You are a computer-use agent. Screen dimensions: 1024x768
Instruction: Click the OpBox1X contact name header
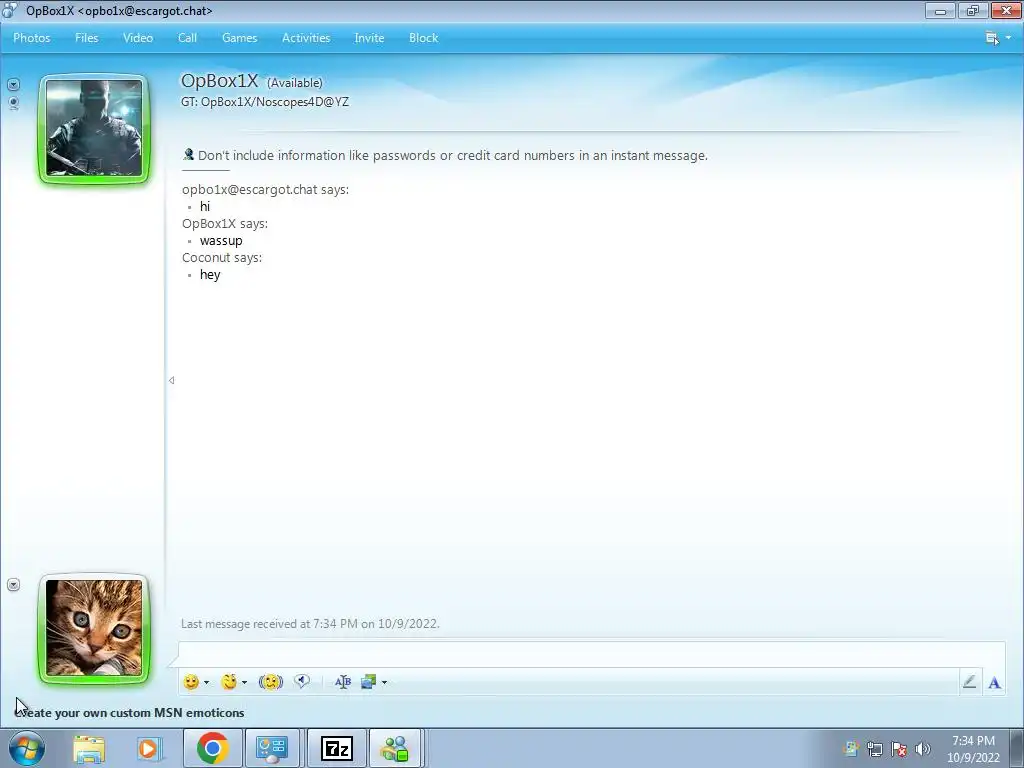(x=219, y=81)
